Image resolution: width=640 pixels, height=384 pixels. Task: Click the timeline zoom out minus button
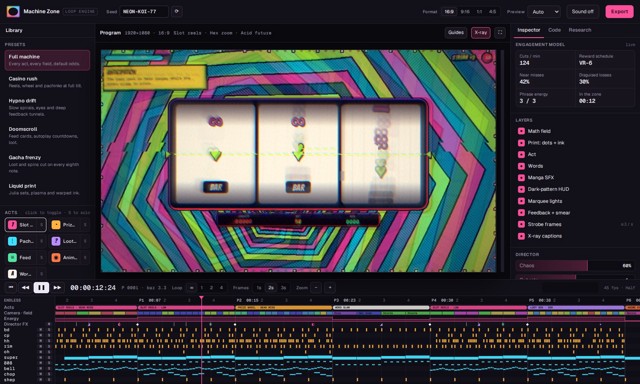coord(316,288)
